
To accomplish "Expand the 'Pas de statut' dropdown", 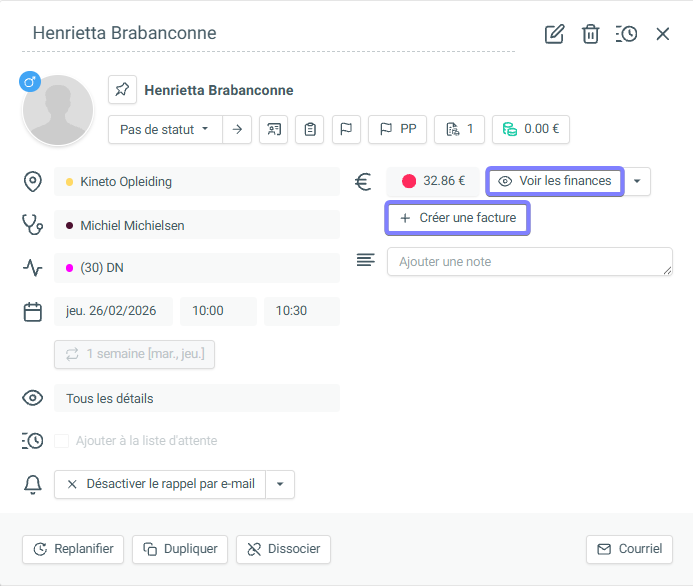I will (x=165, y=129).
